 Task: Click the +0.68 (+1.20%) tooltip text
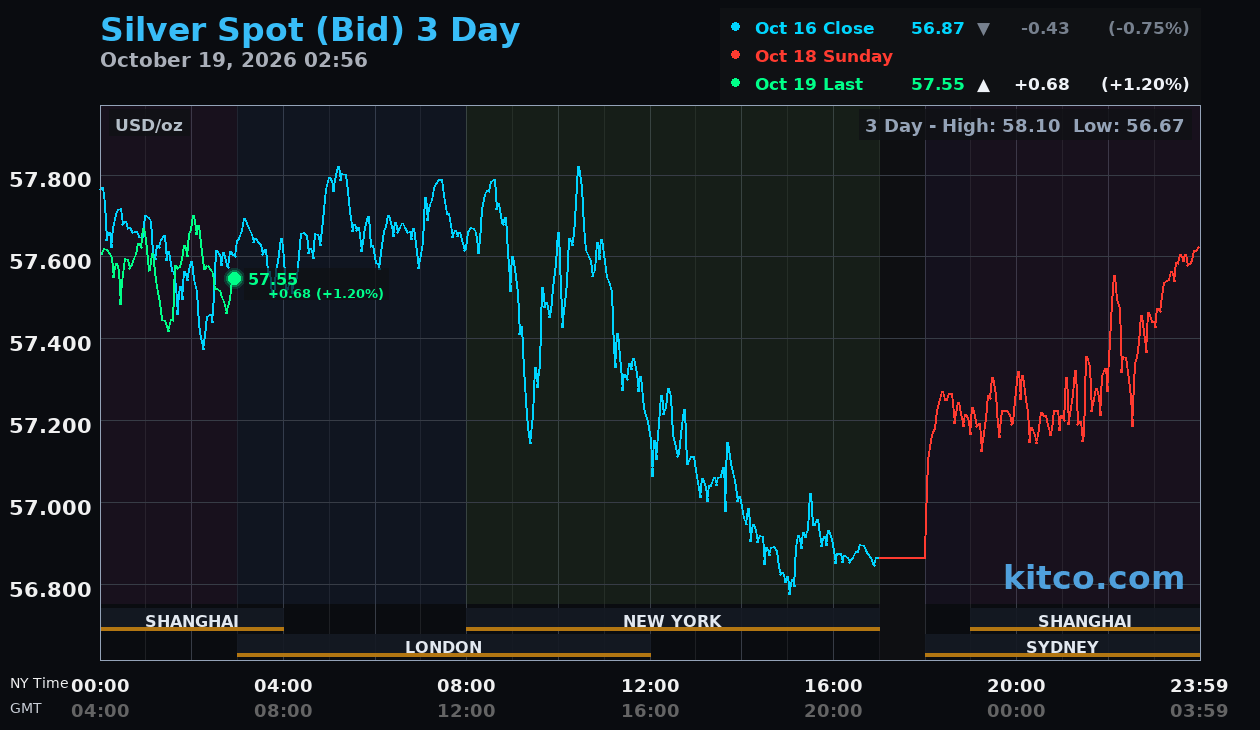326,294
